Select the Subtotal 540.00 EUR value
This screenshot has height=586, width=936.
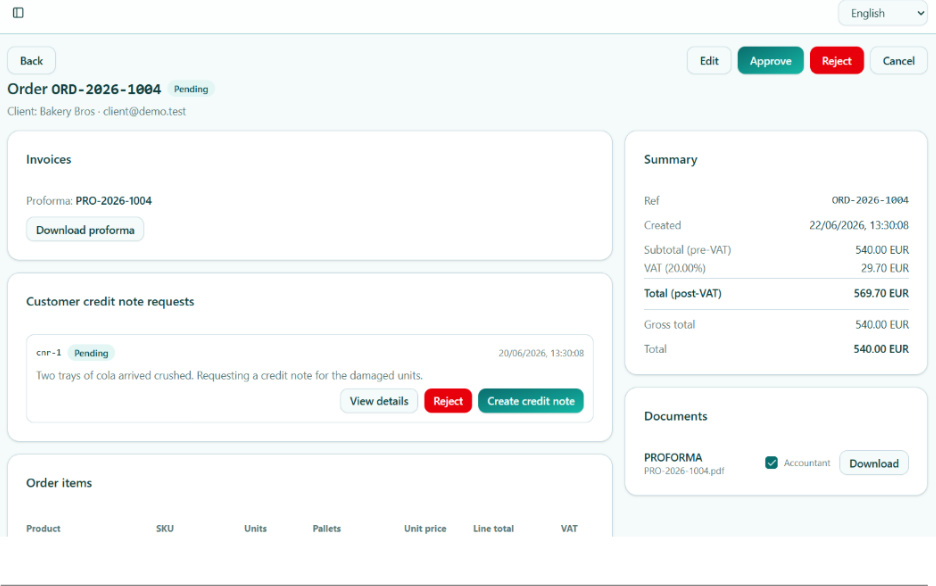click(x=882, y=249)
